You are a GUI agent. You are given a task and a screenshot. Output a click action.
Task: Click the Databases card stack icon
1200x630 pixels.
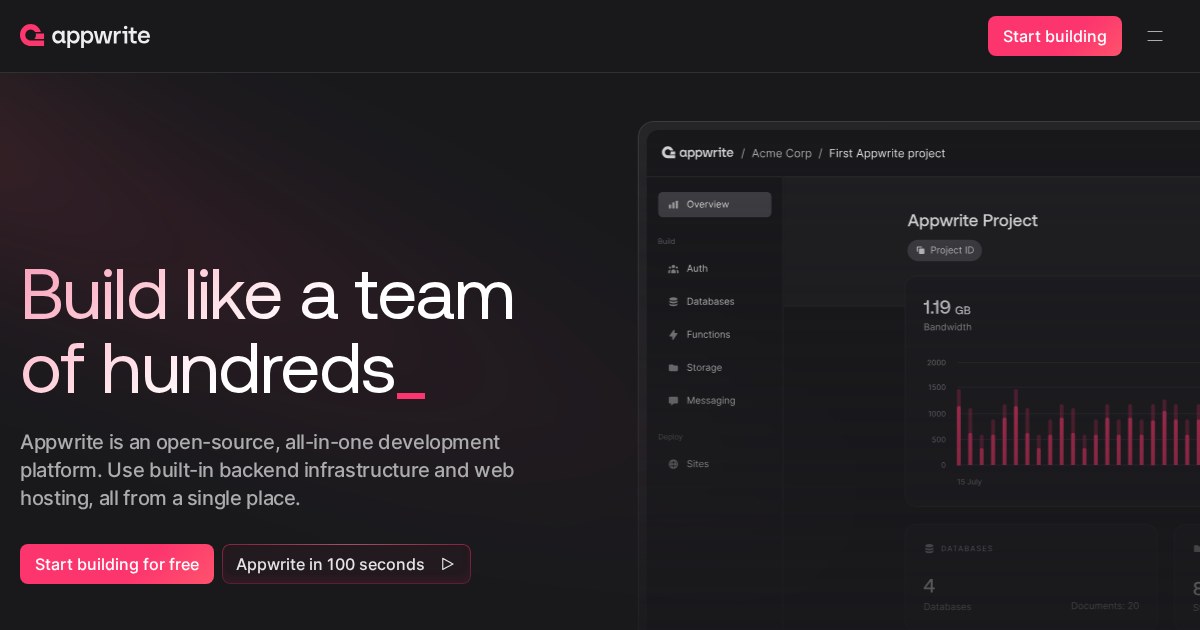(929, 549)
